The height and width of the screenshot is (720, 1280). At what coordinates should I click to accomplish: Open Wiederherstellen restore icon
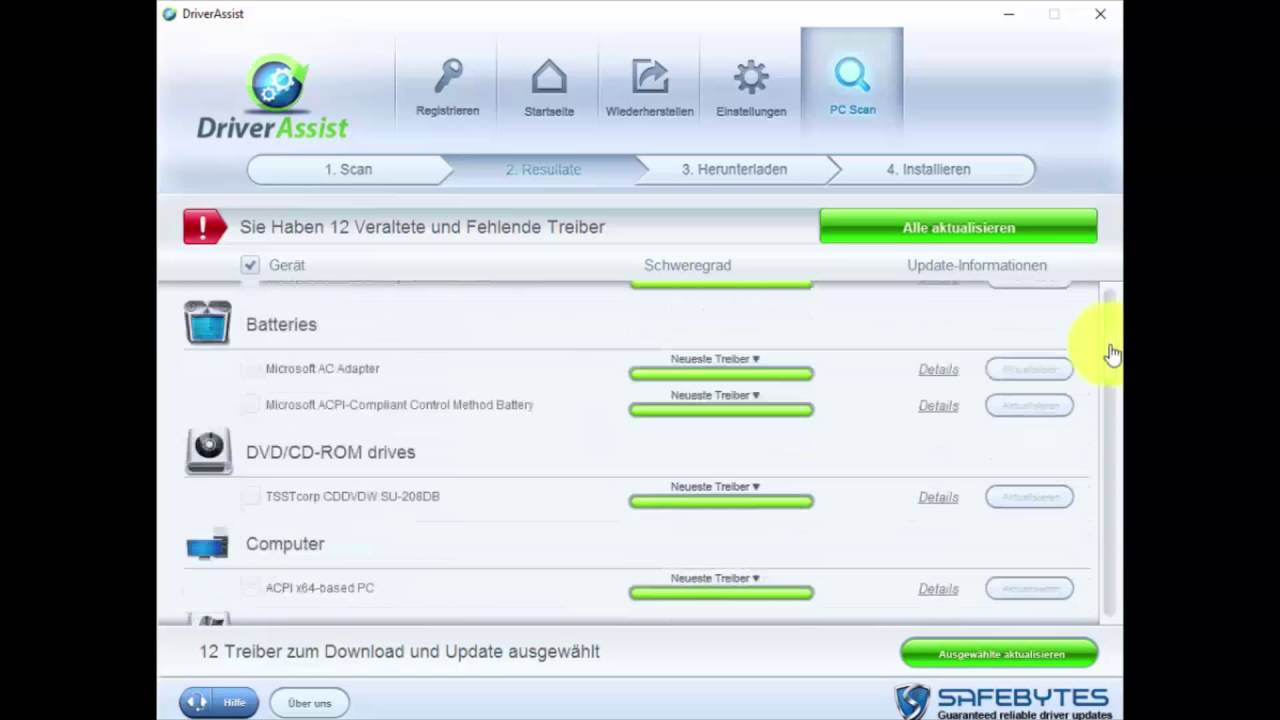[x=650, y=78]
